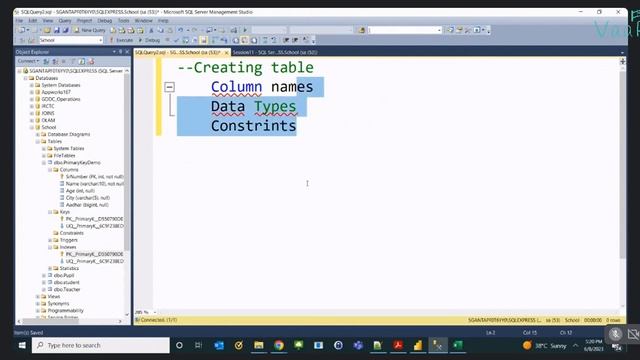Select the dbo.Teacher table

(67, 289)
